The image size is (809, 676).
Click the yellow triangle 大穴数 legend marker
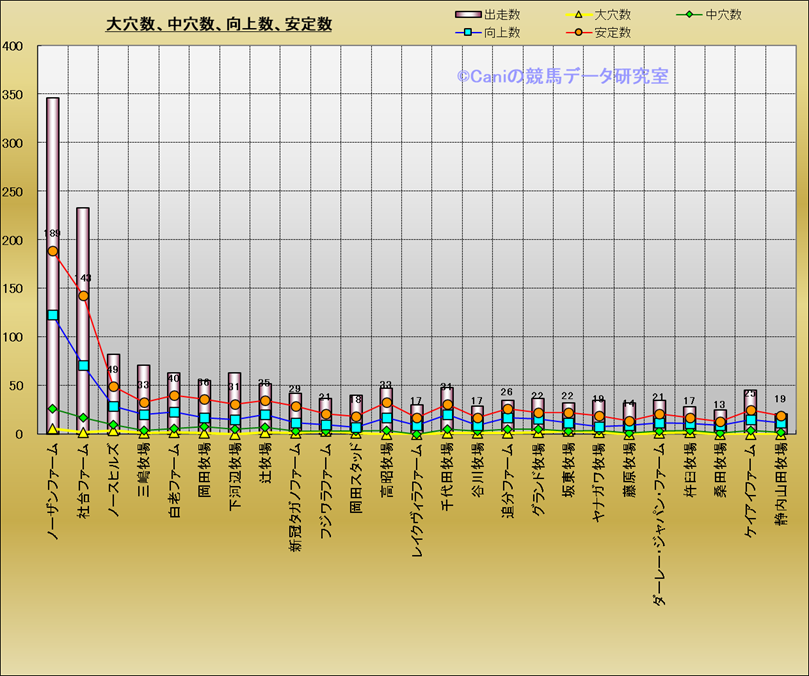(x=577, y=15)
